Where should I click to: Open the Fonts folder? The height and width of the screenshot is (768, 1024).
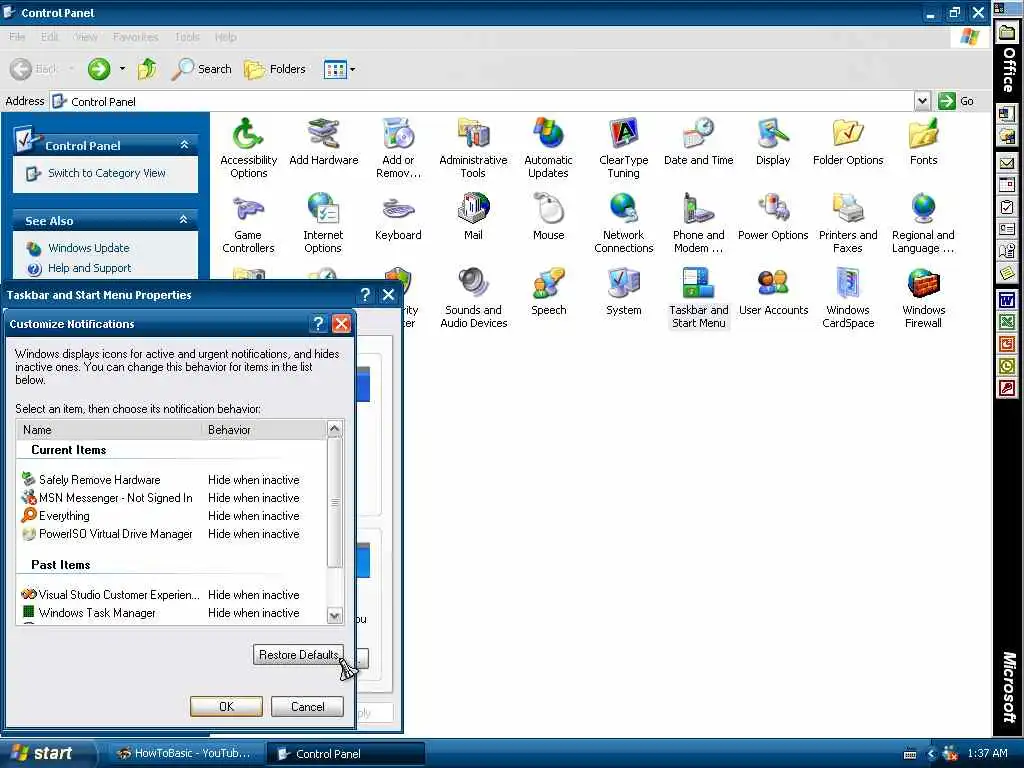pyautogui.click(x=923, y=142)
